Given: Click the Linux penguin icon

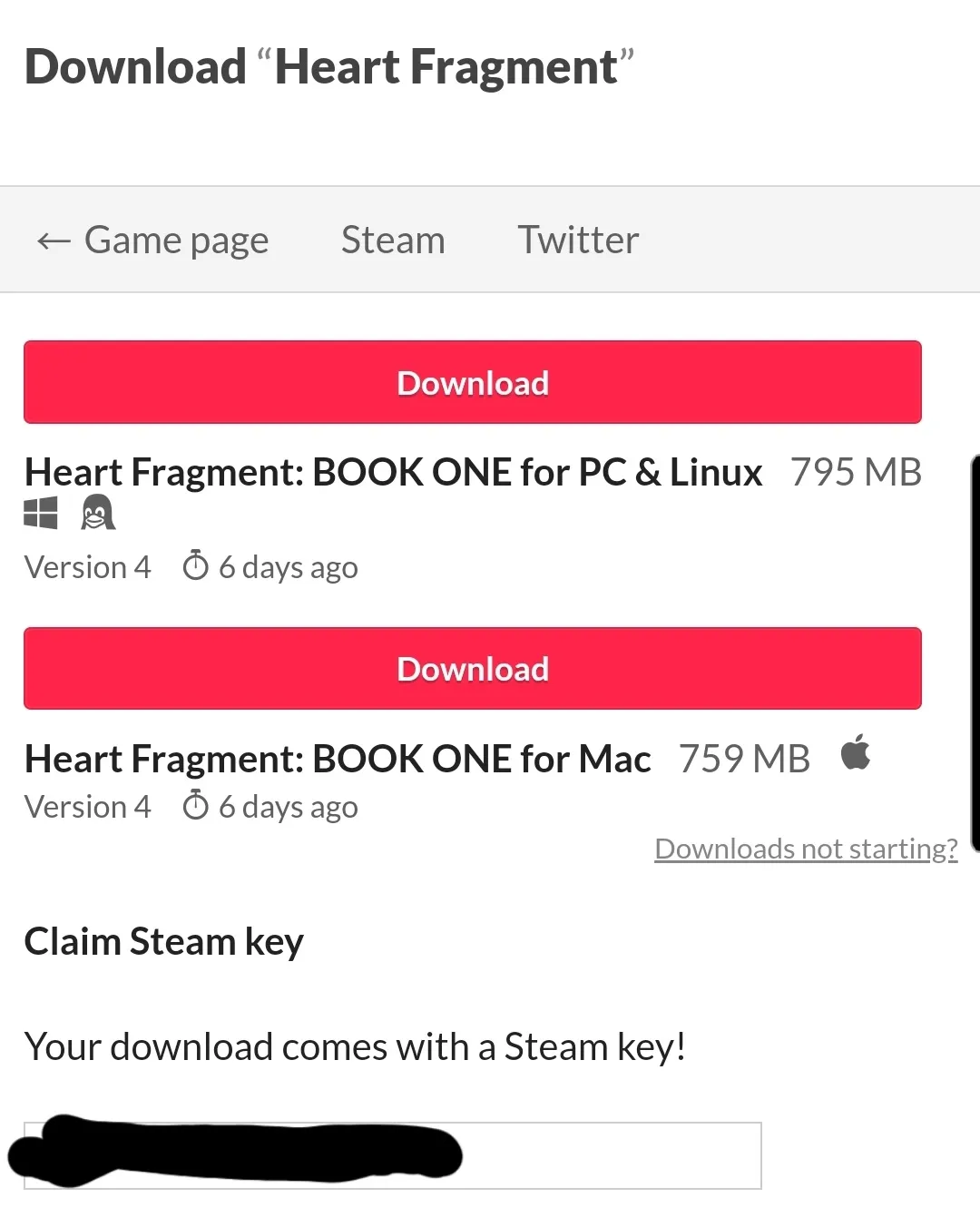Looking at the screenshot, I should click(x=98, y=513).
